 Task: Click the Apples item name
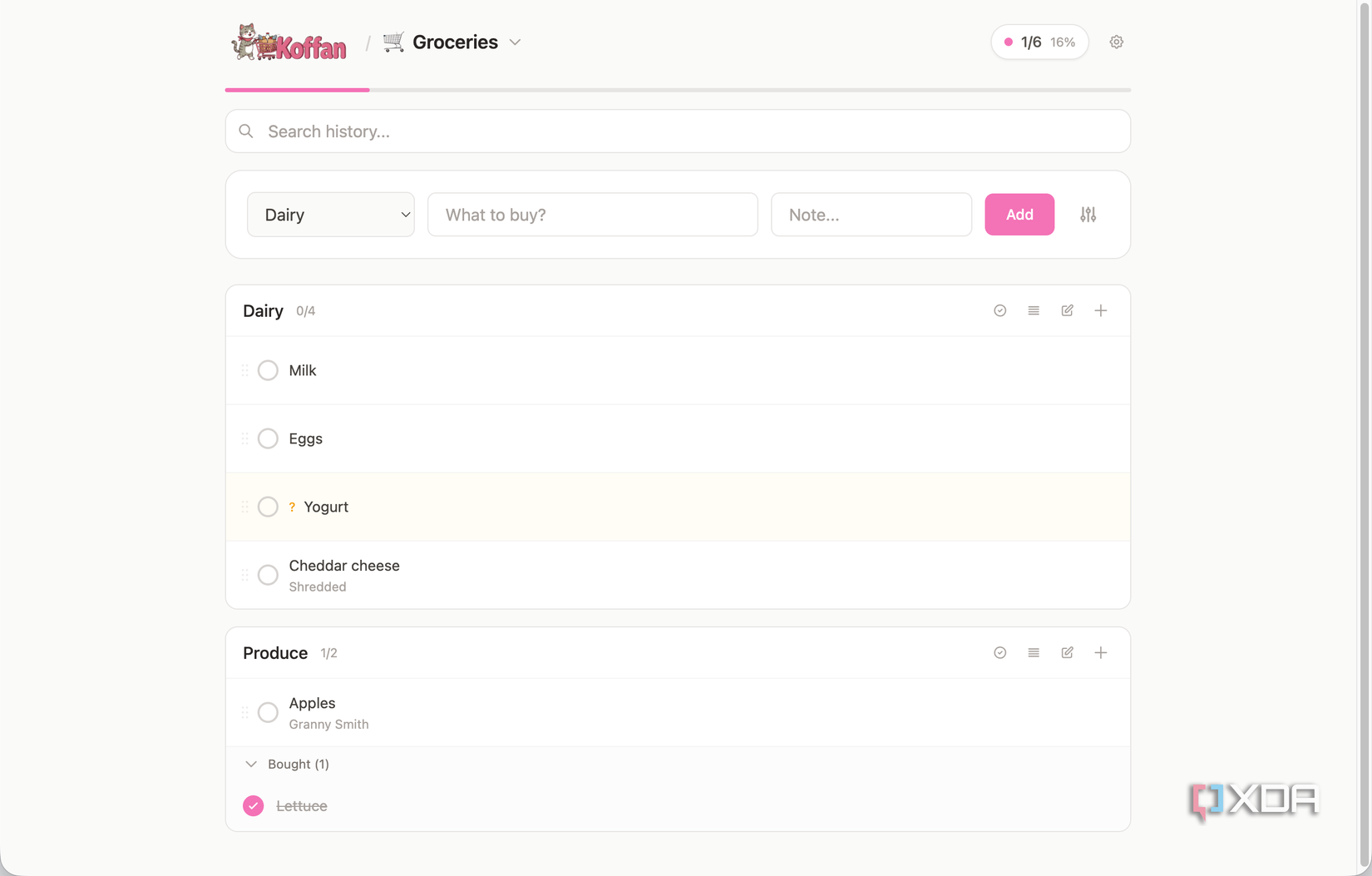click(313, 704)
